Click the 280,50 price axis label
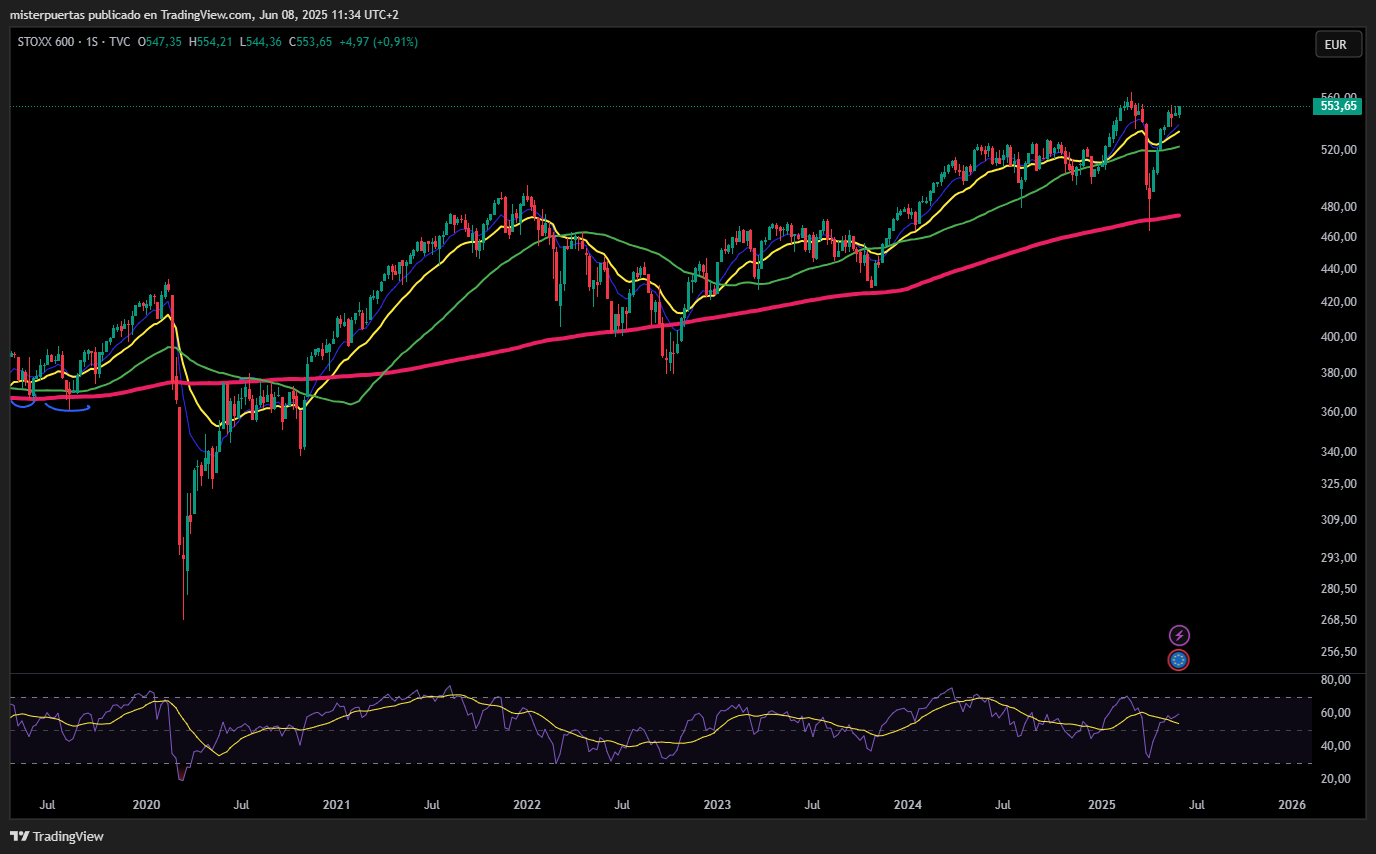The width and height of the screenshot is (1376, 854). click(1338, 589)
